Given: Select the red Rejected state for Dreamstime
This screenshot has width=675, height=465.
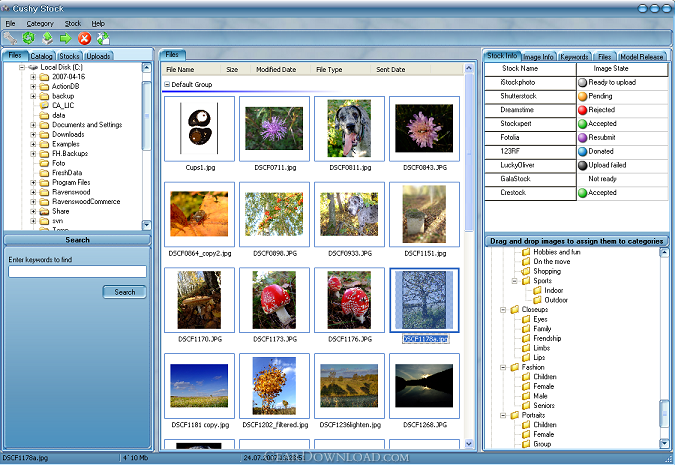Looking at the screenshot, I should 582,110.
